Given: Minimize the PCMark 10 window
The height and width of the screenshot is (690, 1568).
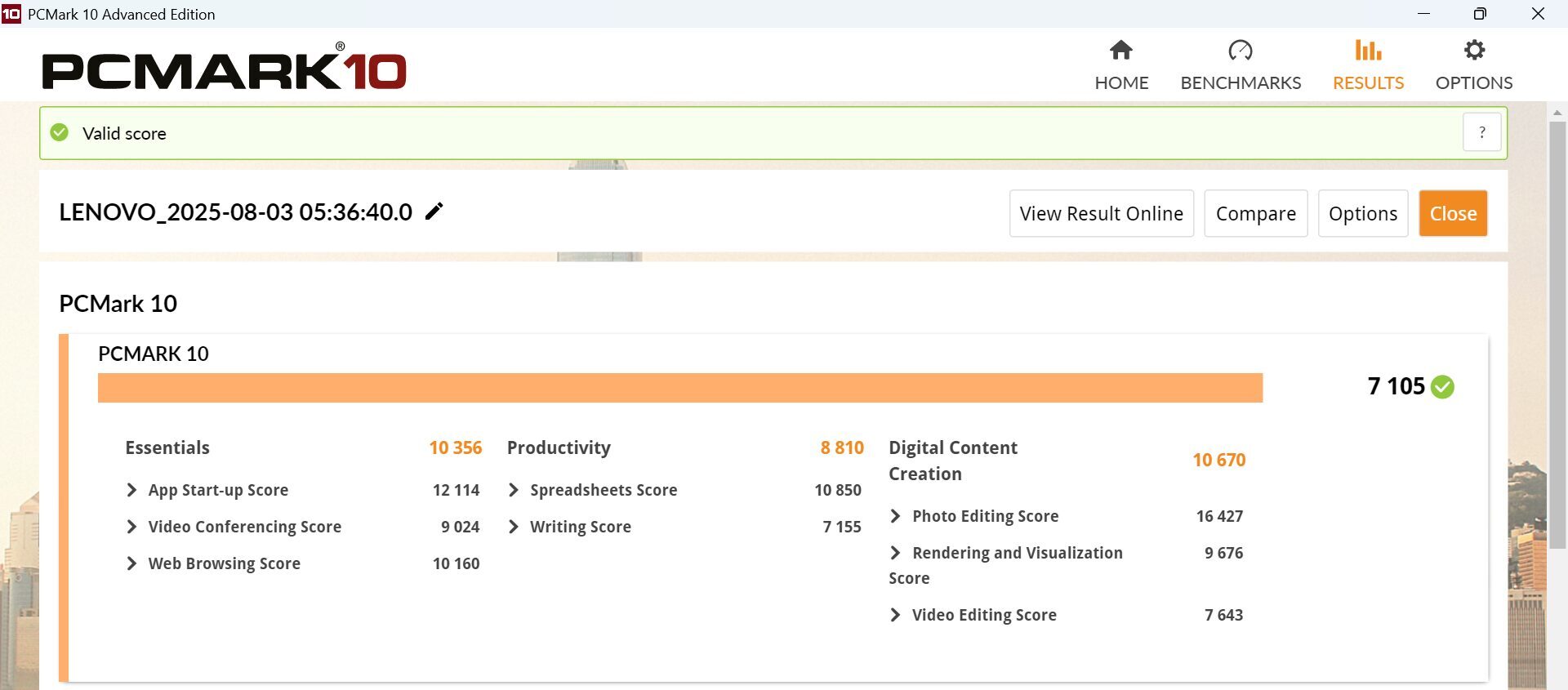Looking at the screenshot, I should click(x=1423, y=14).
